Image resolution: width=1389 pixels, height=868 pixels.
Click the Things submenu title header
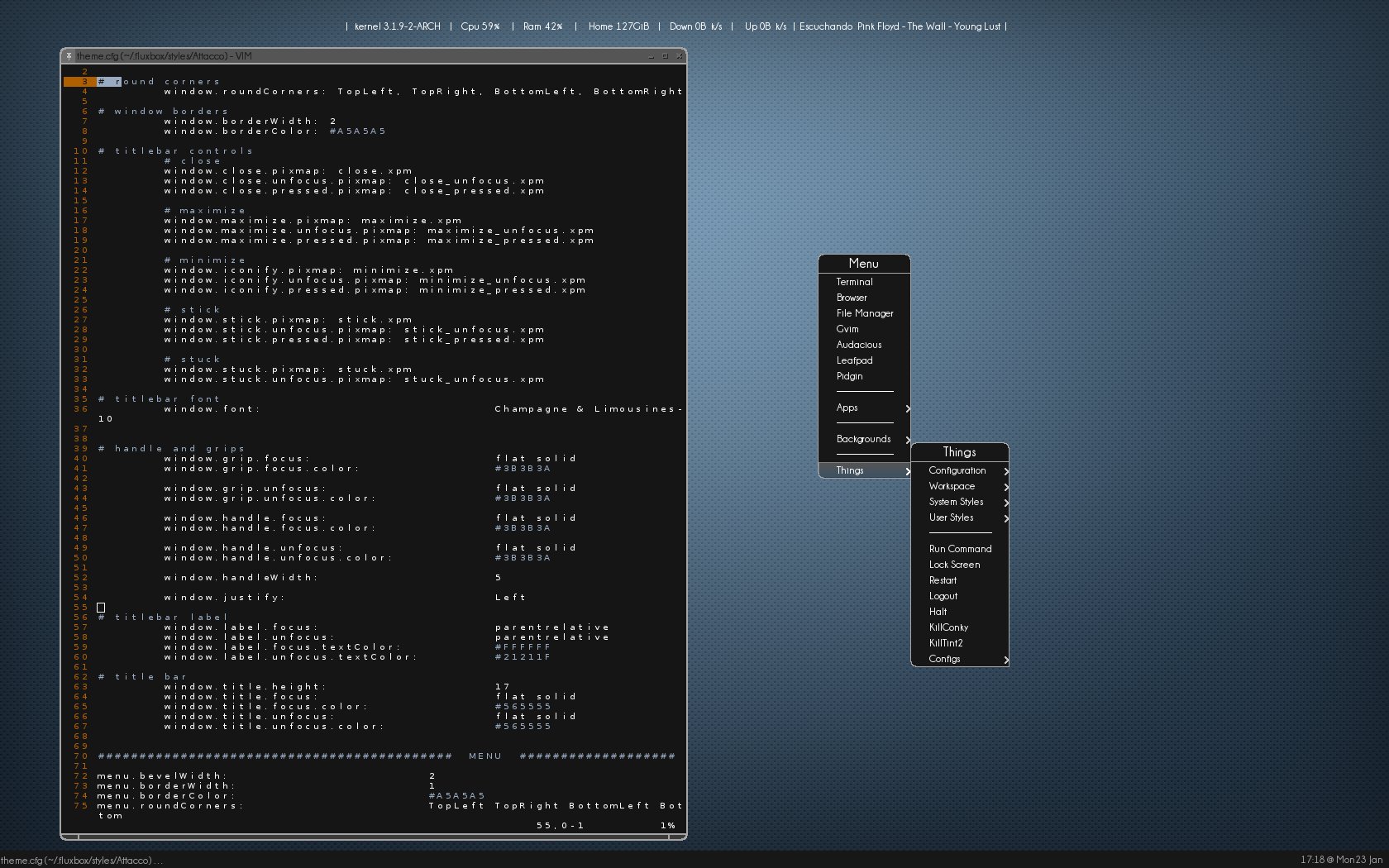pyautogui.click(x=960, y=452)
